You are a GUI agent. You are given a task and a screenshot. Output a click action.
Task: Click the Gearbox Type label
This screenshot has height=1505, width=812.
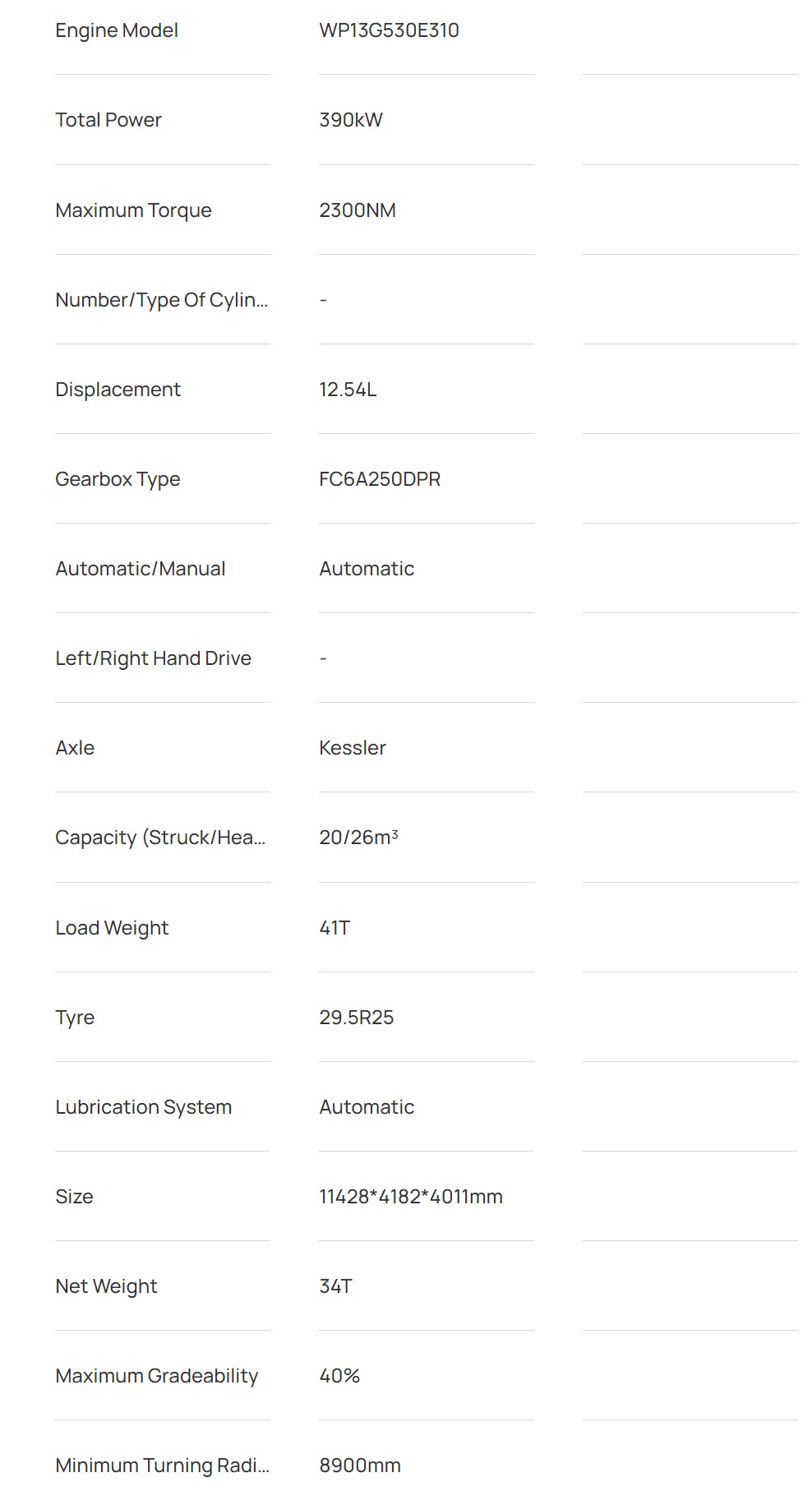click(x=118, y=479)
